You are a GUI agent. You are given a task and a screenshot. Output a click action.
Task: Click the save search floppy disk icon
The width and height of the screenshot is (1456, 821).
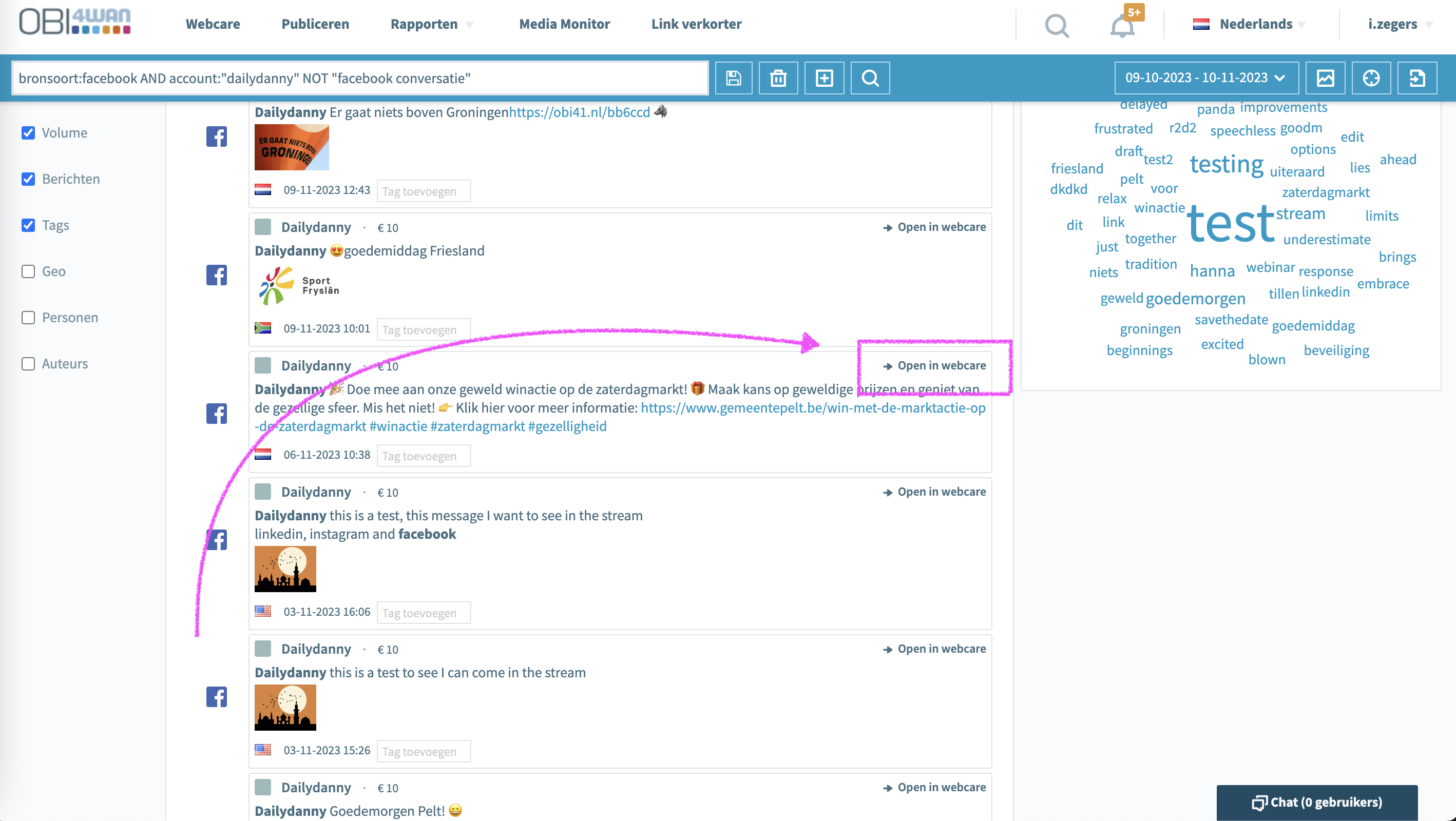click(x=733, y=78)
